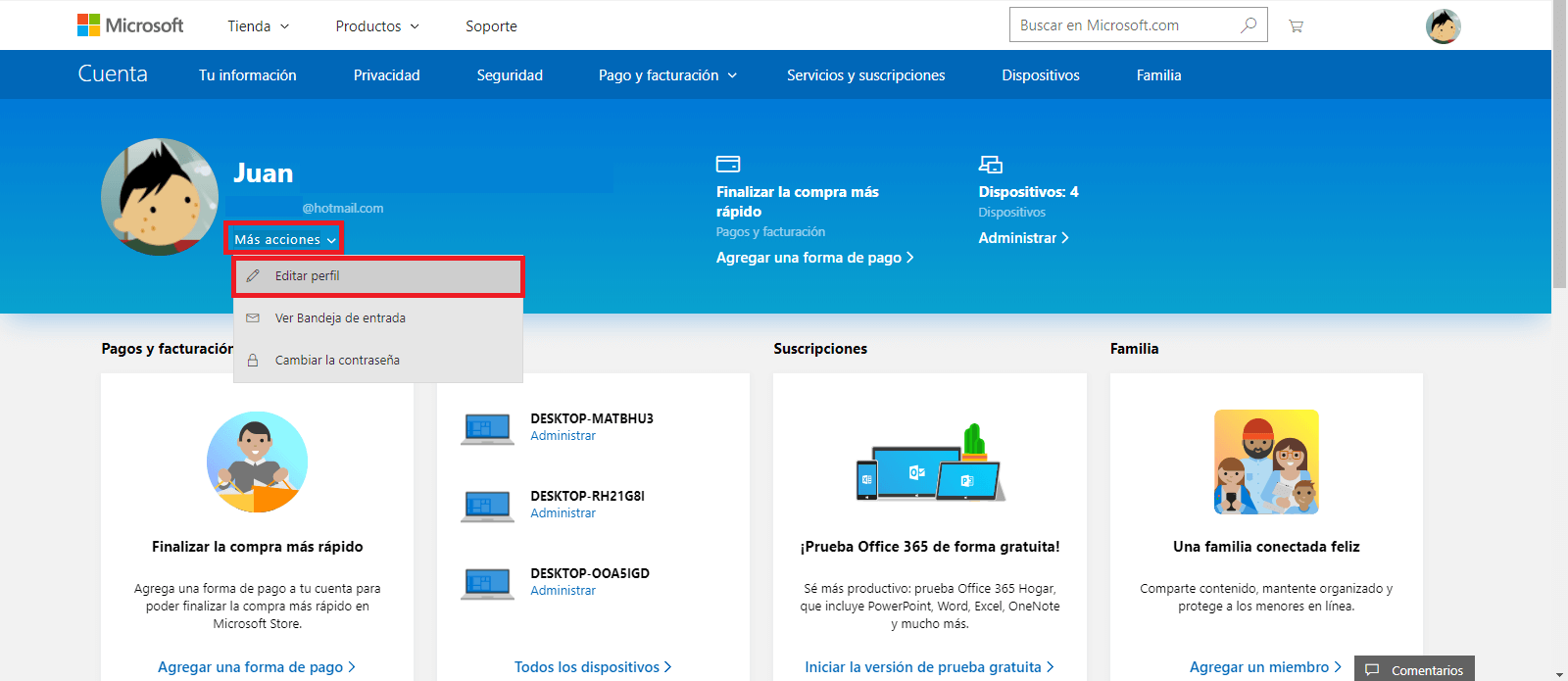Click the lock icon beside Cambiar contraseña

tap(253, 361)
